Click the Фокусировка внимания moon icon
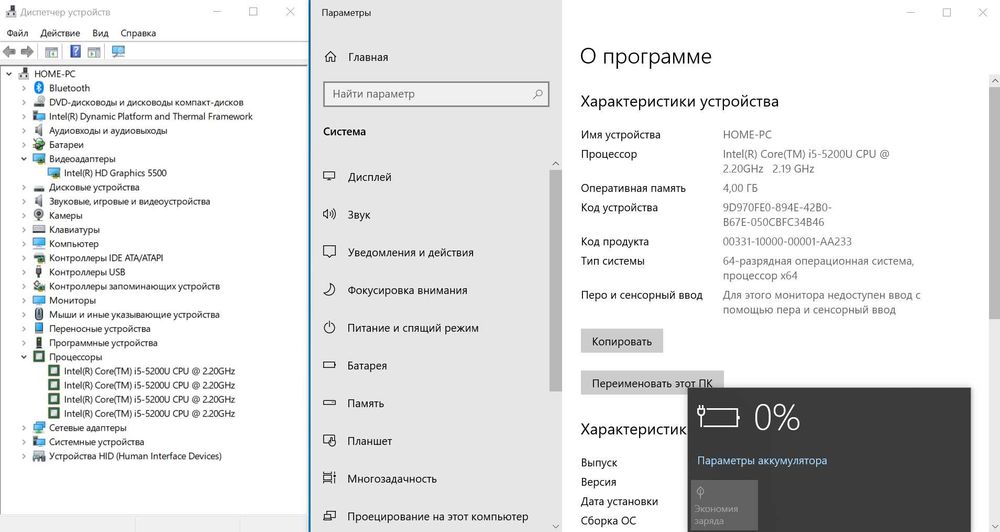 329,290
